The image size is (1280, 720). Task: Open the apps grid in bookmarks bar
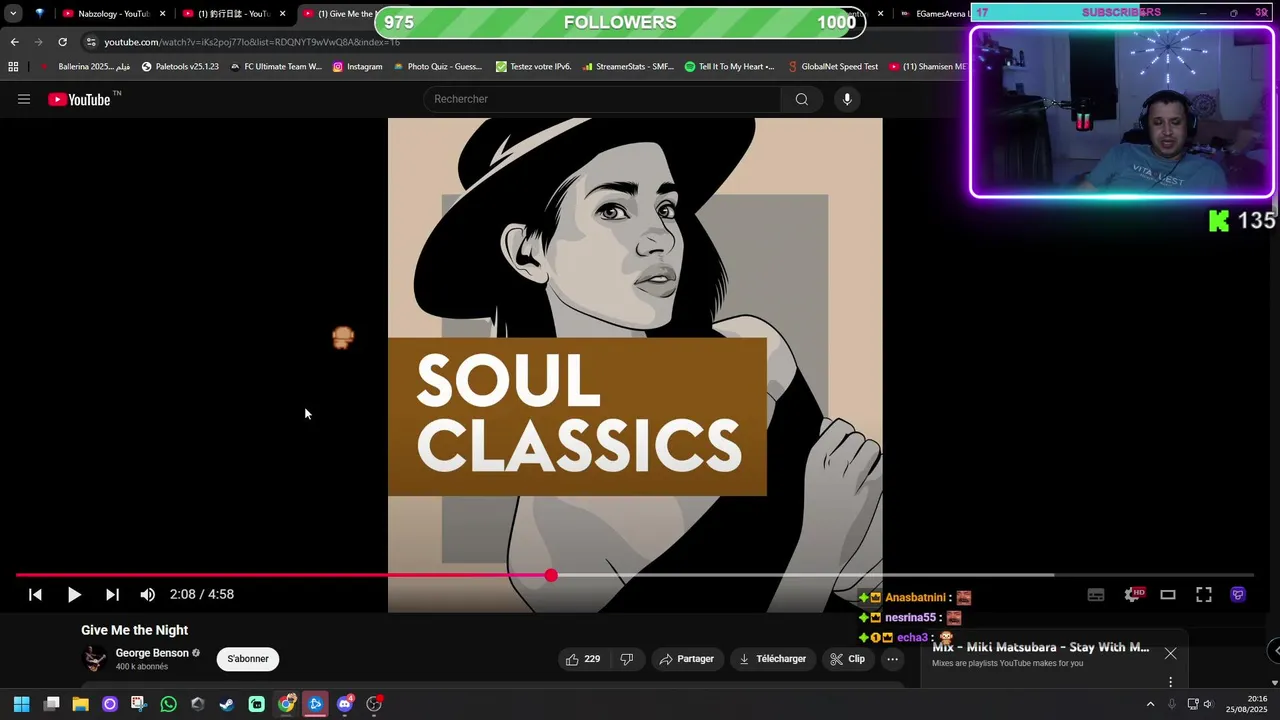coord(13,67)
